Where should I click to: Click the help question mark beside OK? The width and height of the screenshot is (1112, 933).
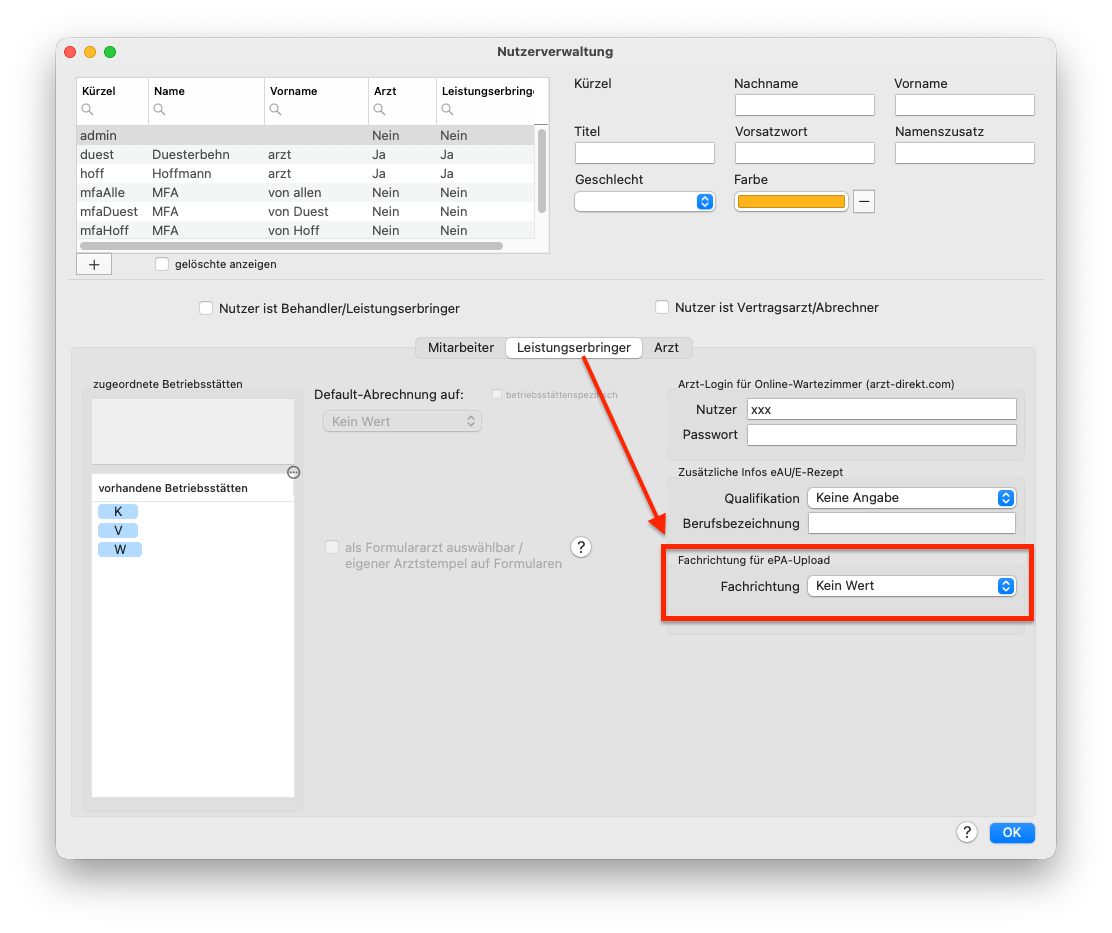point(967,832)
